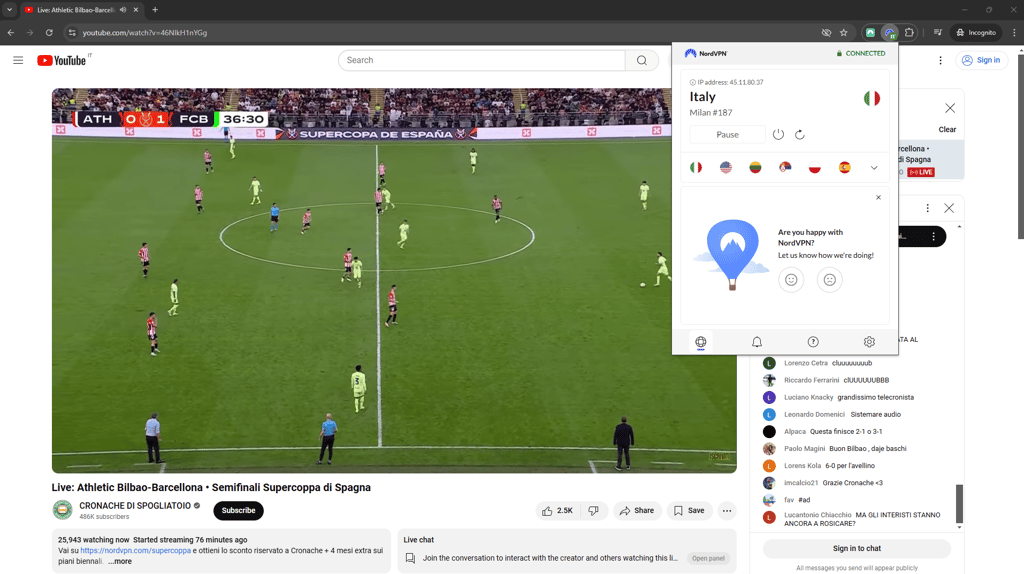Click the Open panel chat button
The height and width of the screenshot is (574, 1024).
coord(708,558)
